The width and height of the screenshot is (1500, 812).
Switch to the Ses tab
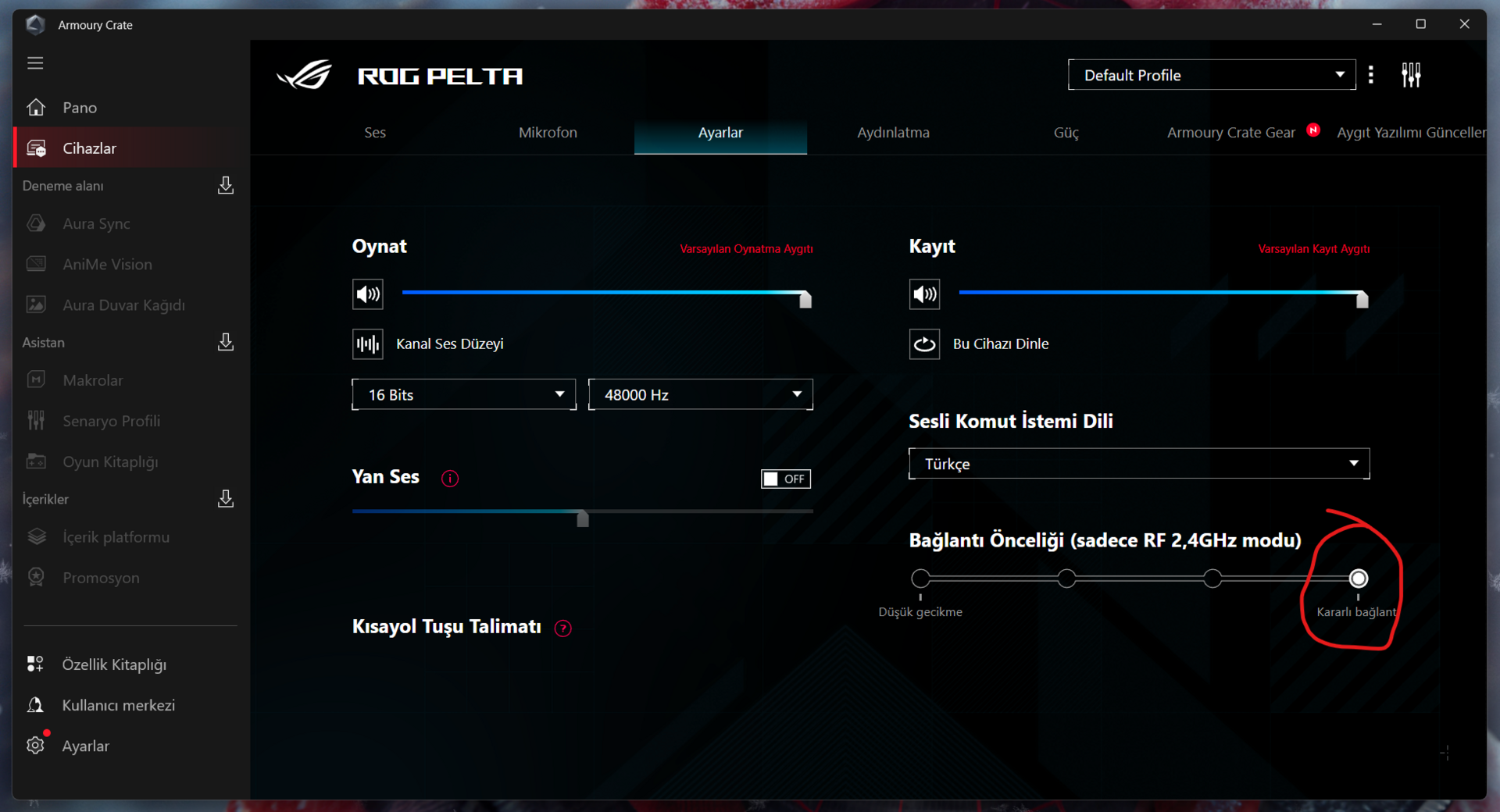[375, 133]
